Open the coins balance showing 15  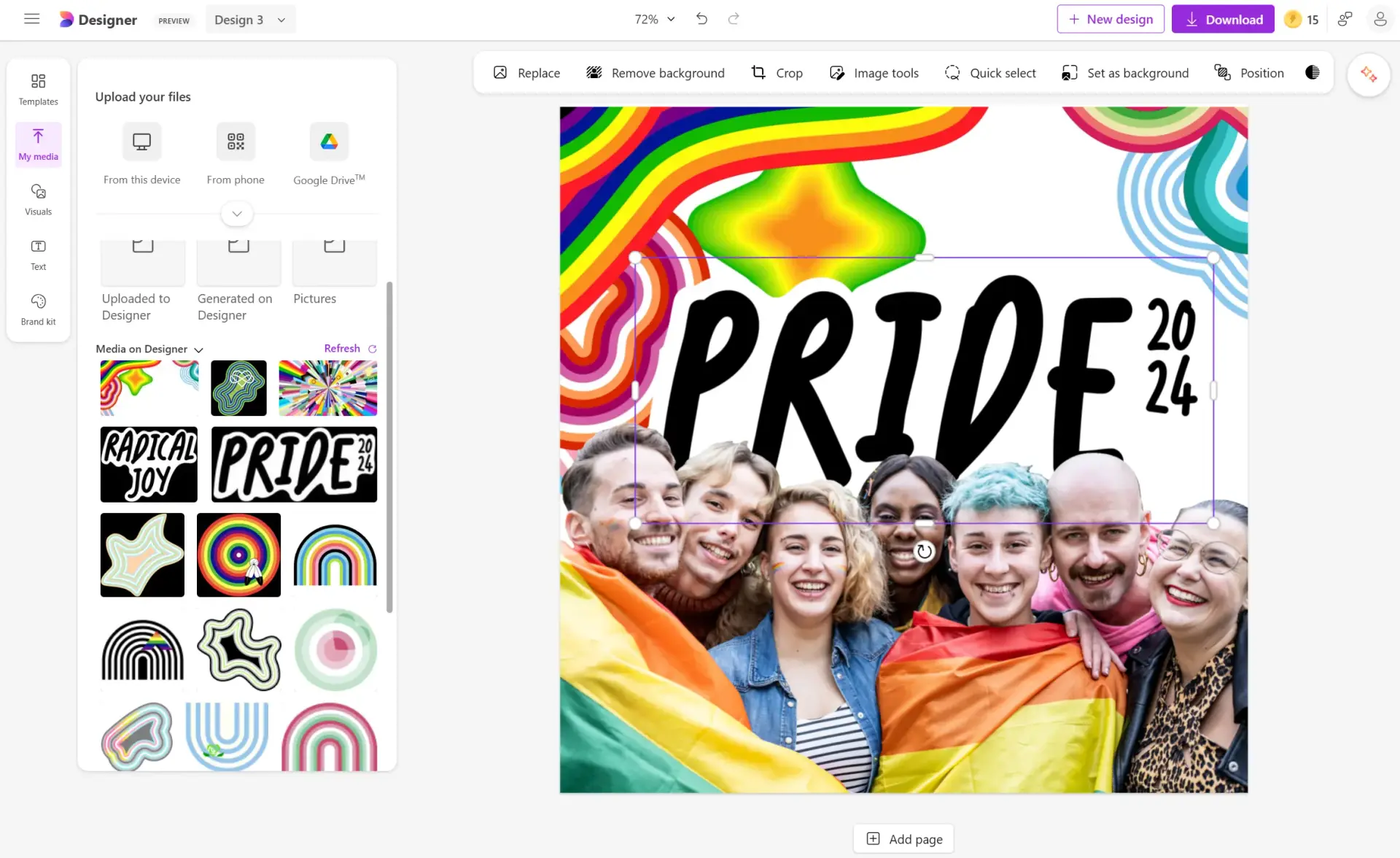(x=1302, y=20)
